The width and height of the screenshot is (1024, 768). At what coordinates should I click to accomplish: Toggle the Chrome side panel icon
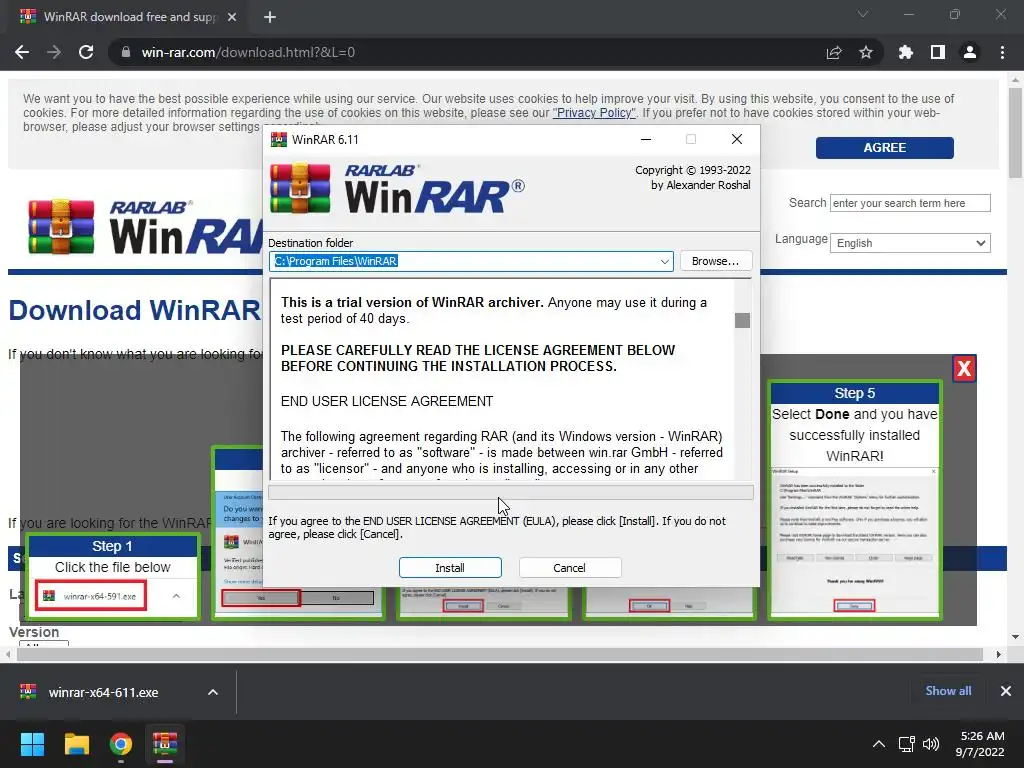pyautogui.click(x=938, y=52)
